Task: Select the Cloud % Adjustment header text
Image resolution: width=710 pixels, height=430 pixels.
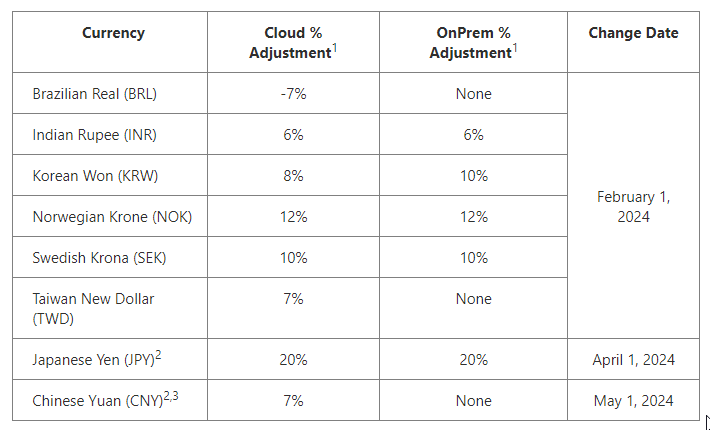Action: (292, 42)
